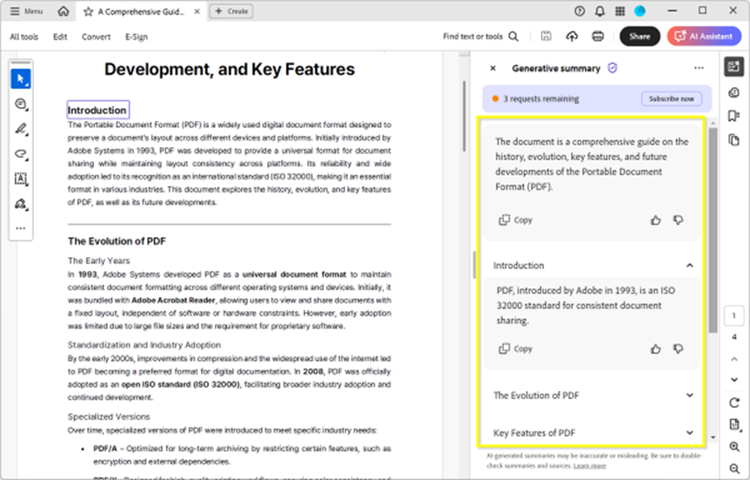The width and height of the screenshot is (750, 480).
Task: Open the notifications bell
Action: 600,11
